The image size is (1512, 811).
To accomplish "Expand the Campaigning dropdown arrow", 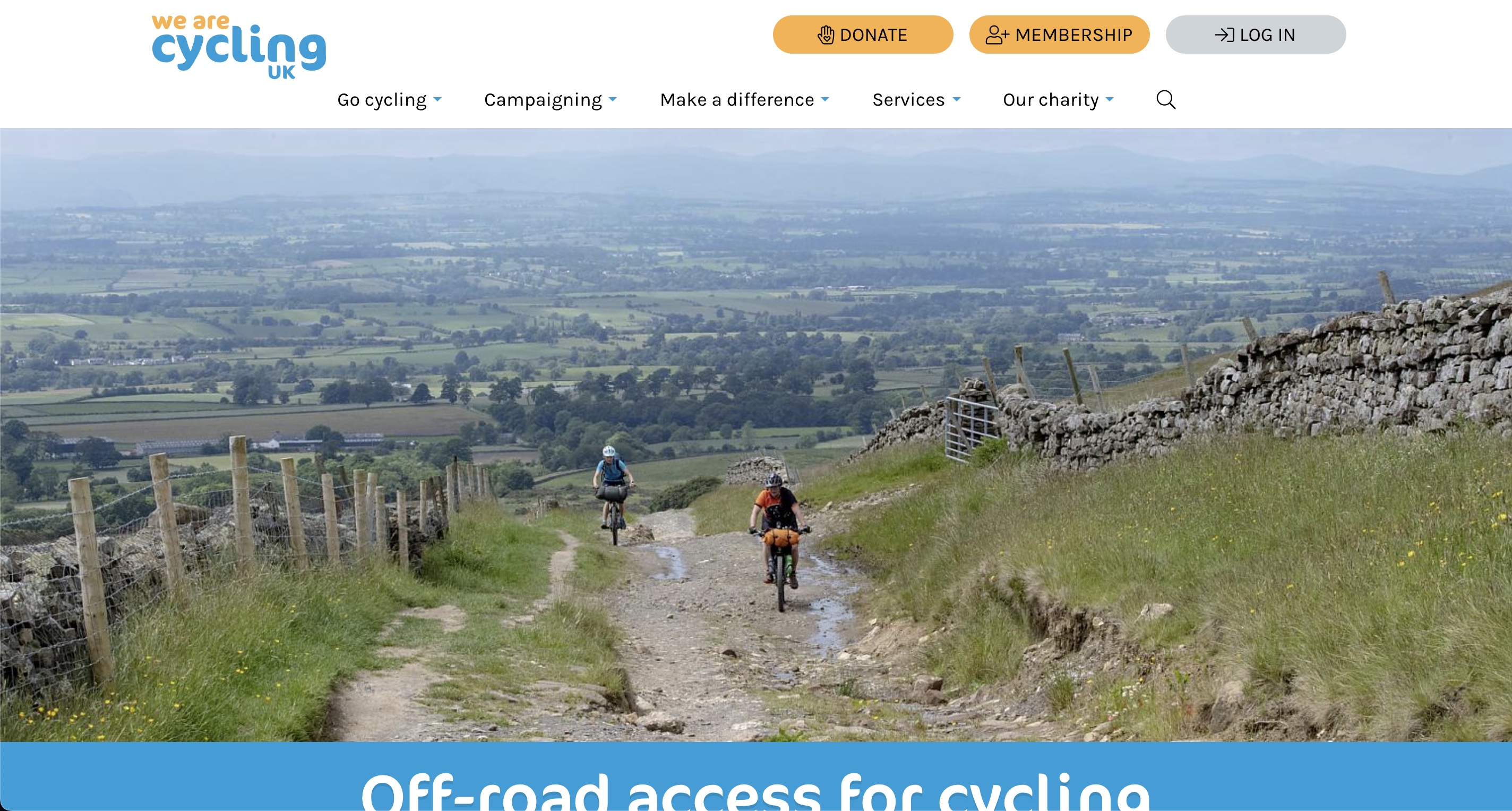I will pos(613,99).
